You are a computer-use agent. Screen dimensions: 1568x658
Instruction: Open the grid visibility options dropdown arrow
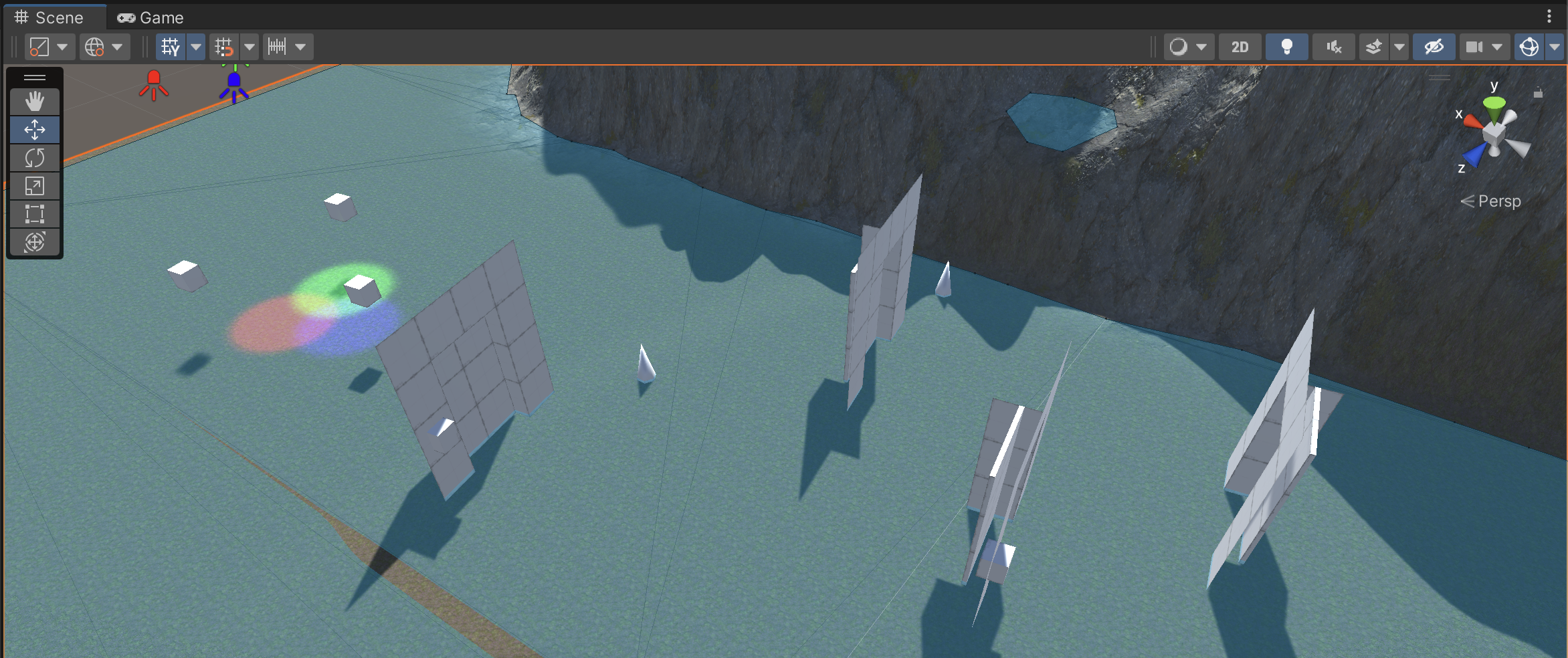tap(196, 47)
